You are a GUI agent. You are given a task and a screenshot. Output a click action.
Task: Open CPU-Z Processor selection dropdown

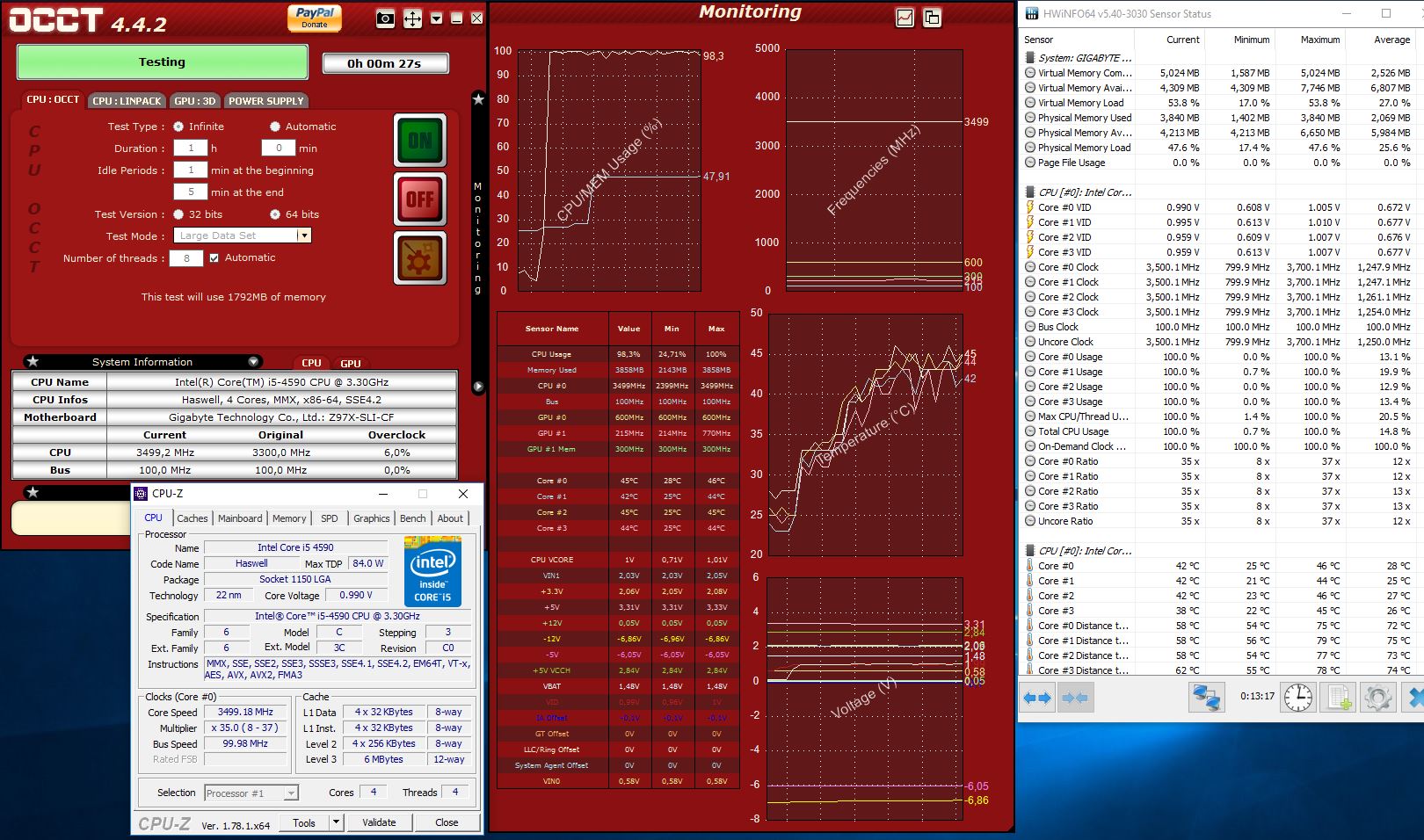(251, 793)
